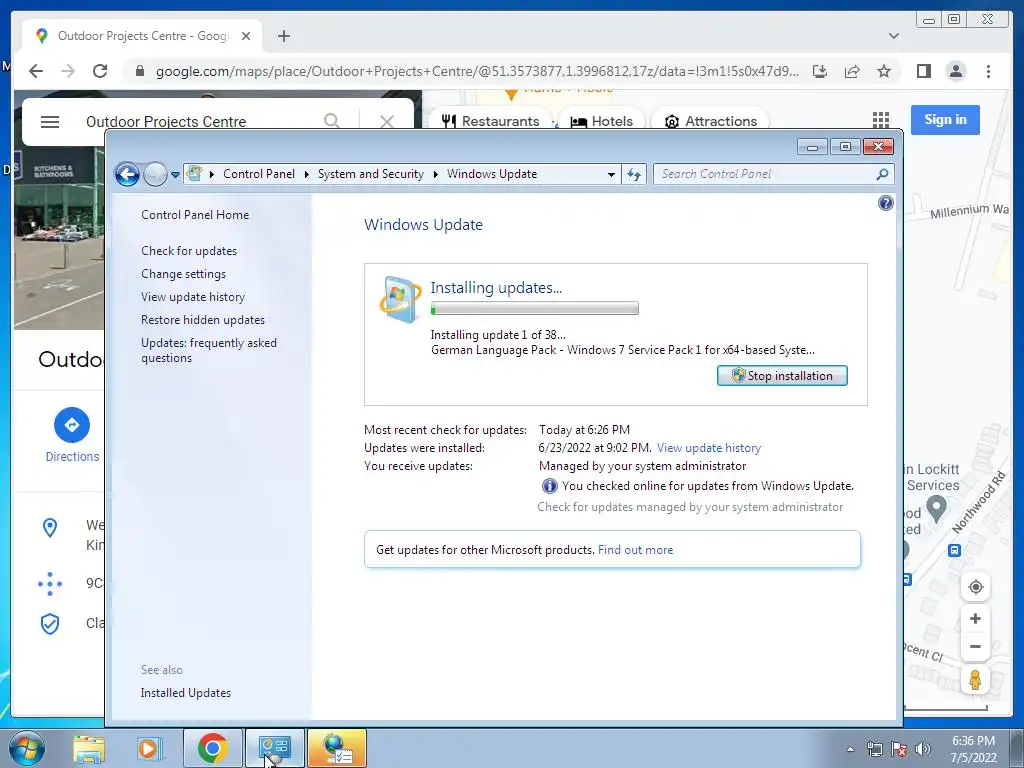
Task: Click the Attractions chip in Google Maps
Action: (711, 121)
